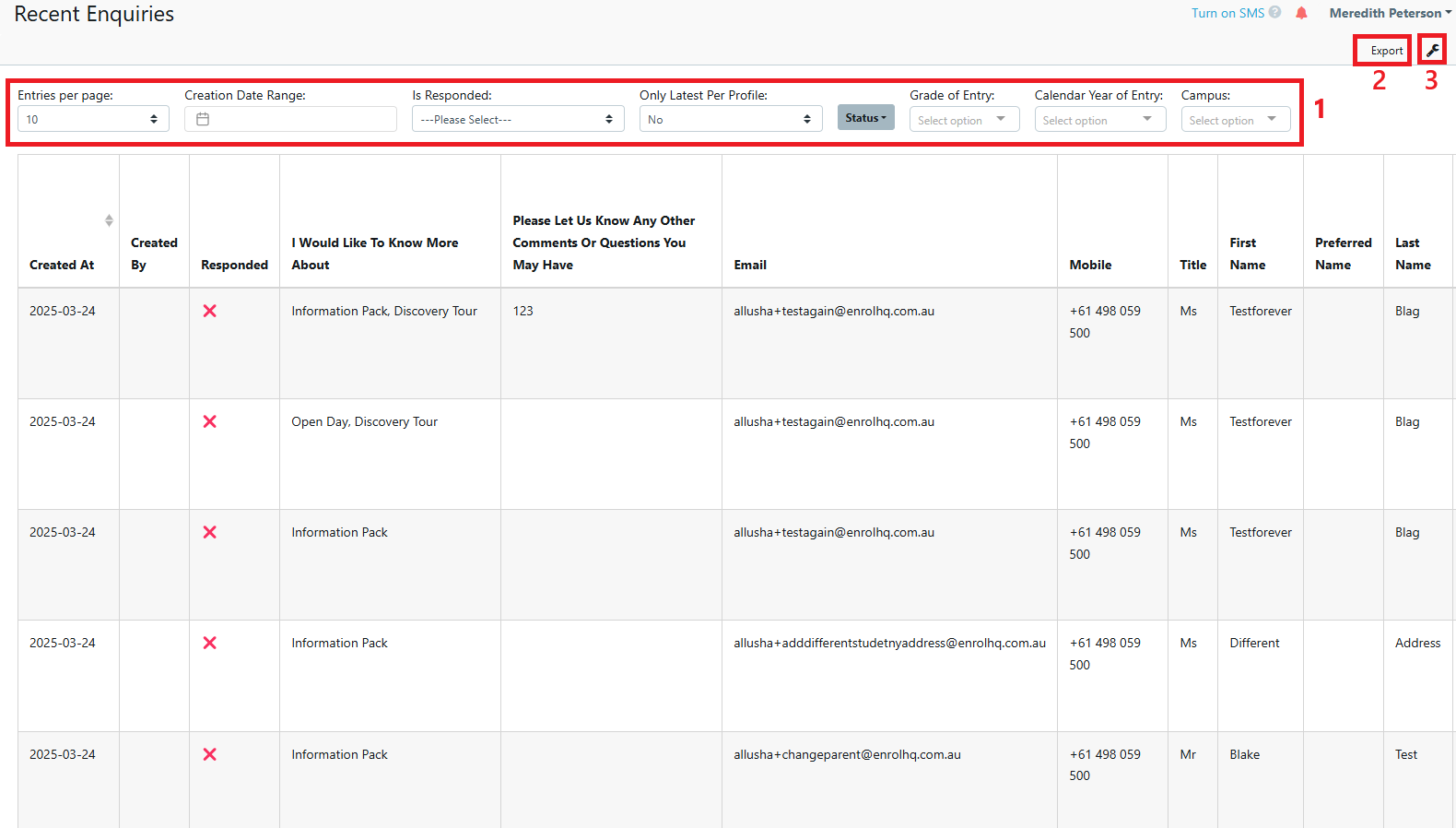This screenshot has height=828, width=1456.
Task: Click red X for Open Day enquiry
Action: 210,421
